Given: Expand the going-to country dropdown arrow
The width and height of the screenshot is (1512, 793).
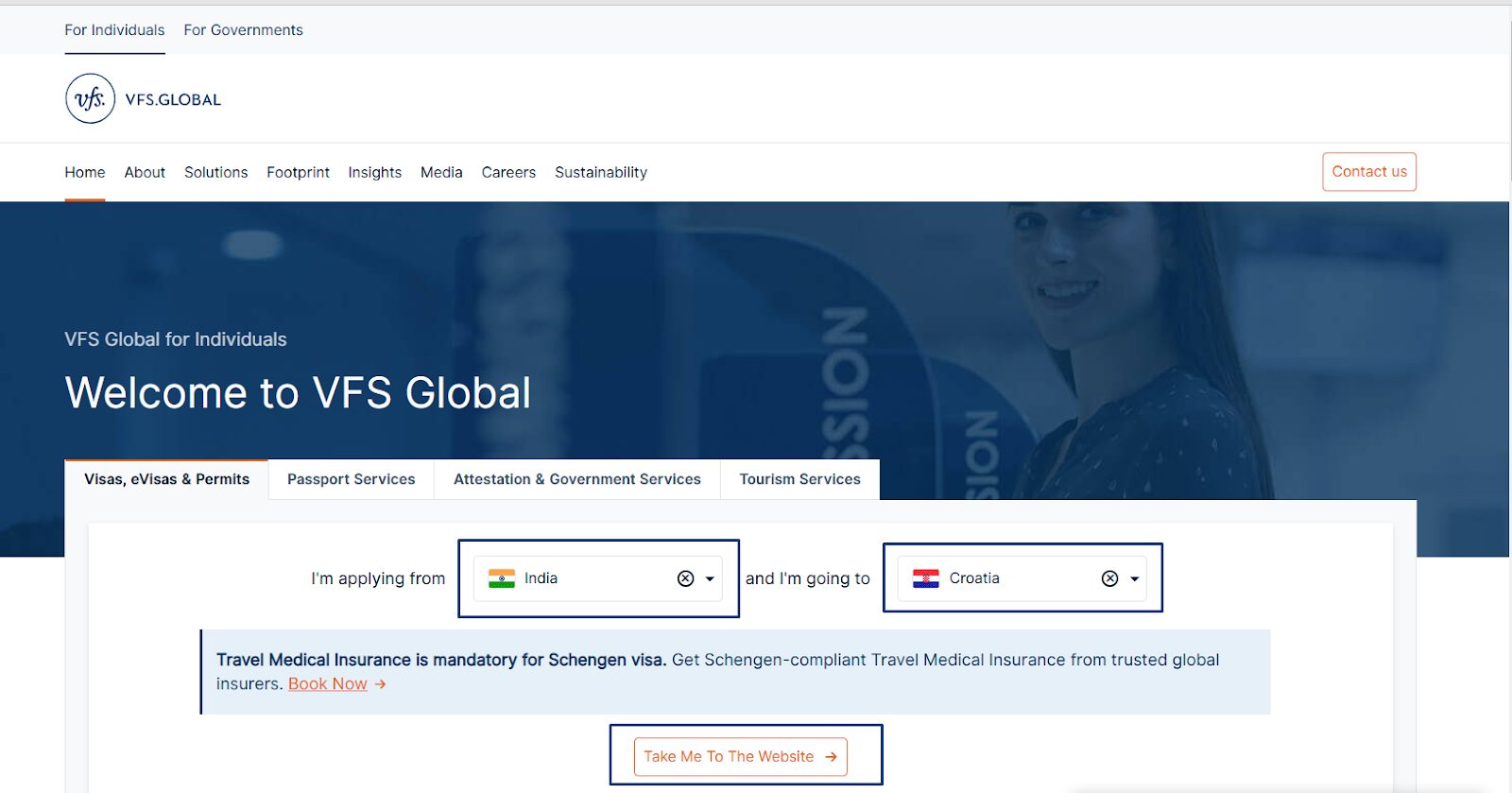Looking at the screenshot, I should click(x=1135, y=579).
